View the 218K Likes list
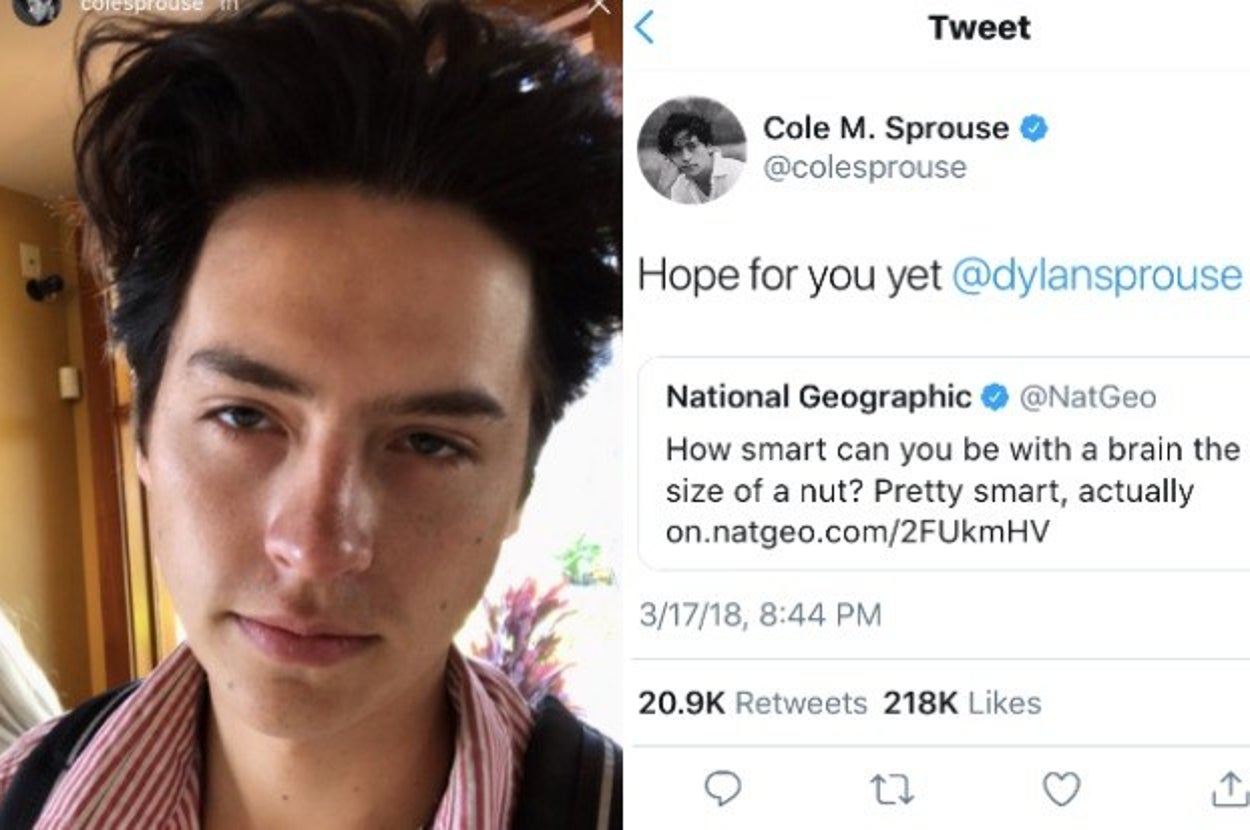 (961, 703)
